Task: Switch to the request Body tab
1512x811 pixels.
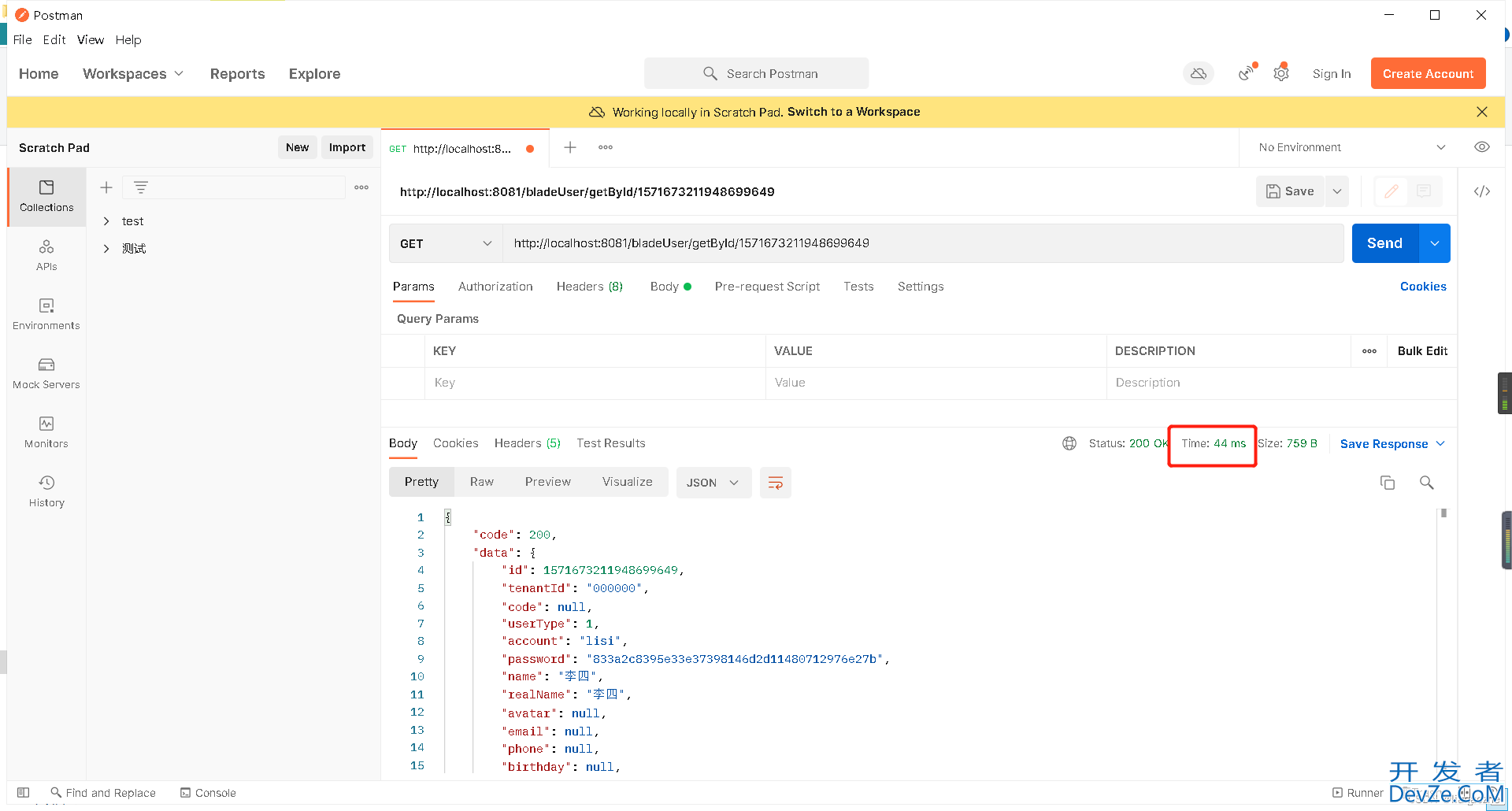Action: [x=670, y=287]
